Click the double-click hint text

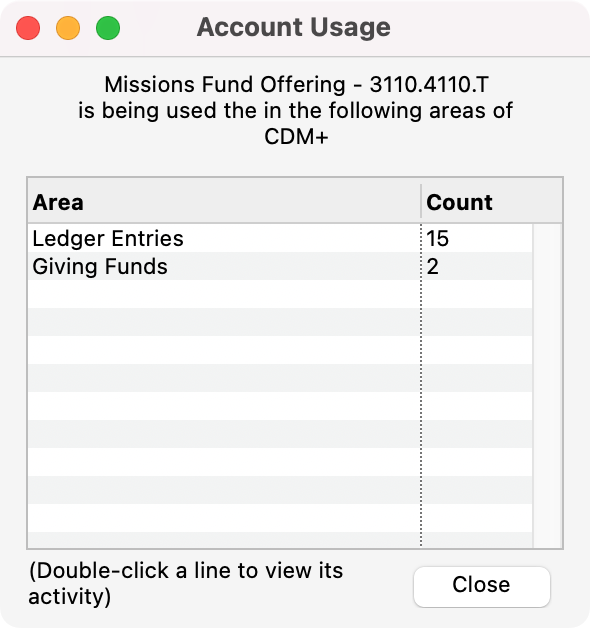(x=186, y=583)
